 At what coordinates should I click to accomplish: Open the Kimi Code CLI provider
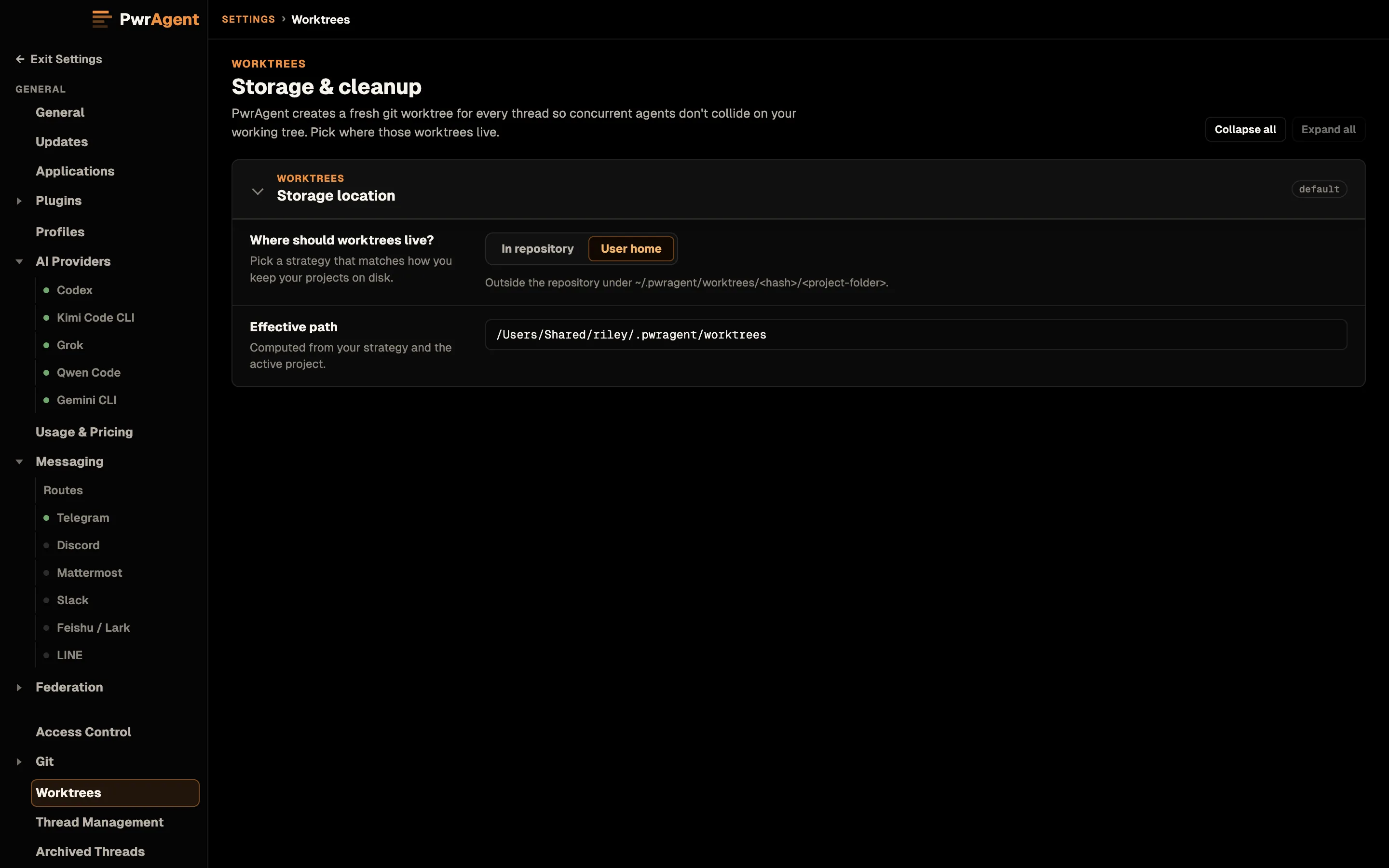(x=95, y=318)
